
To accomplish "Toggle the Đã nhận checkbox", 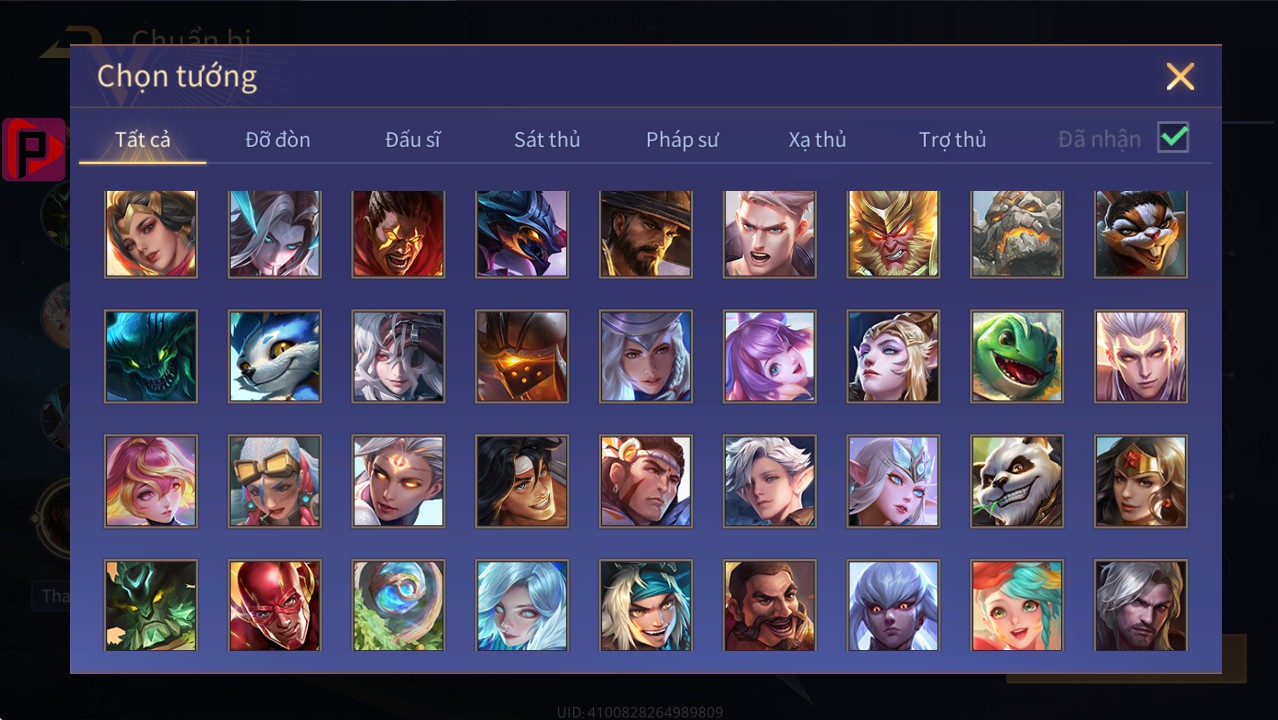I will [x=1173, y=138].
